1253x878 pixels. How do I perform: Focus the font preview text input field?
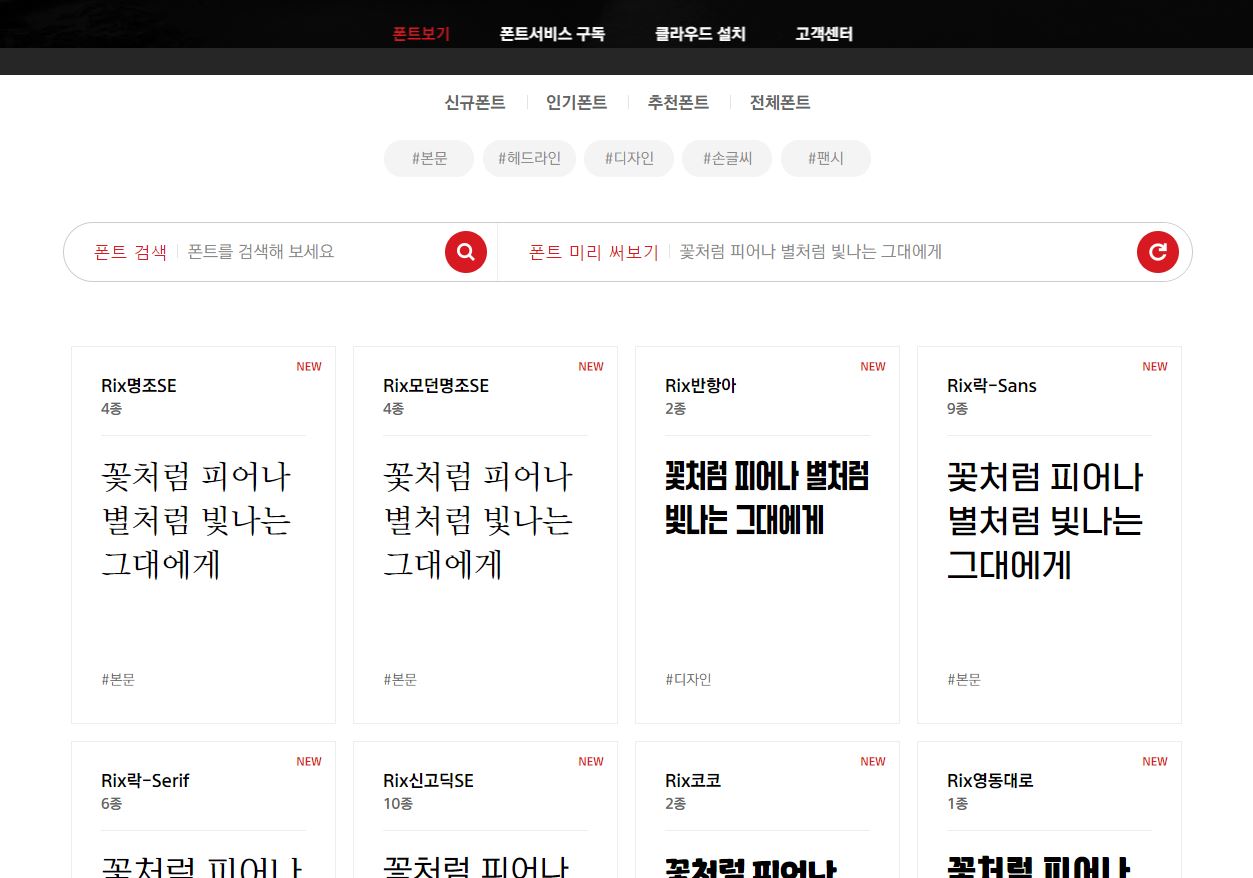click(x=903, y=252)
